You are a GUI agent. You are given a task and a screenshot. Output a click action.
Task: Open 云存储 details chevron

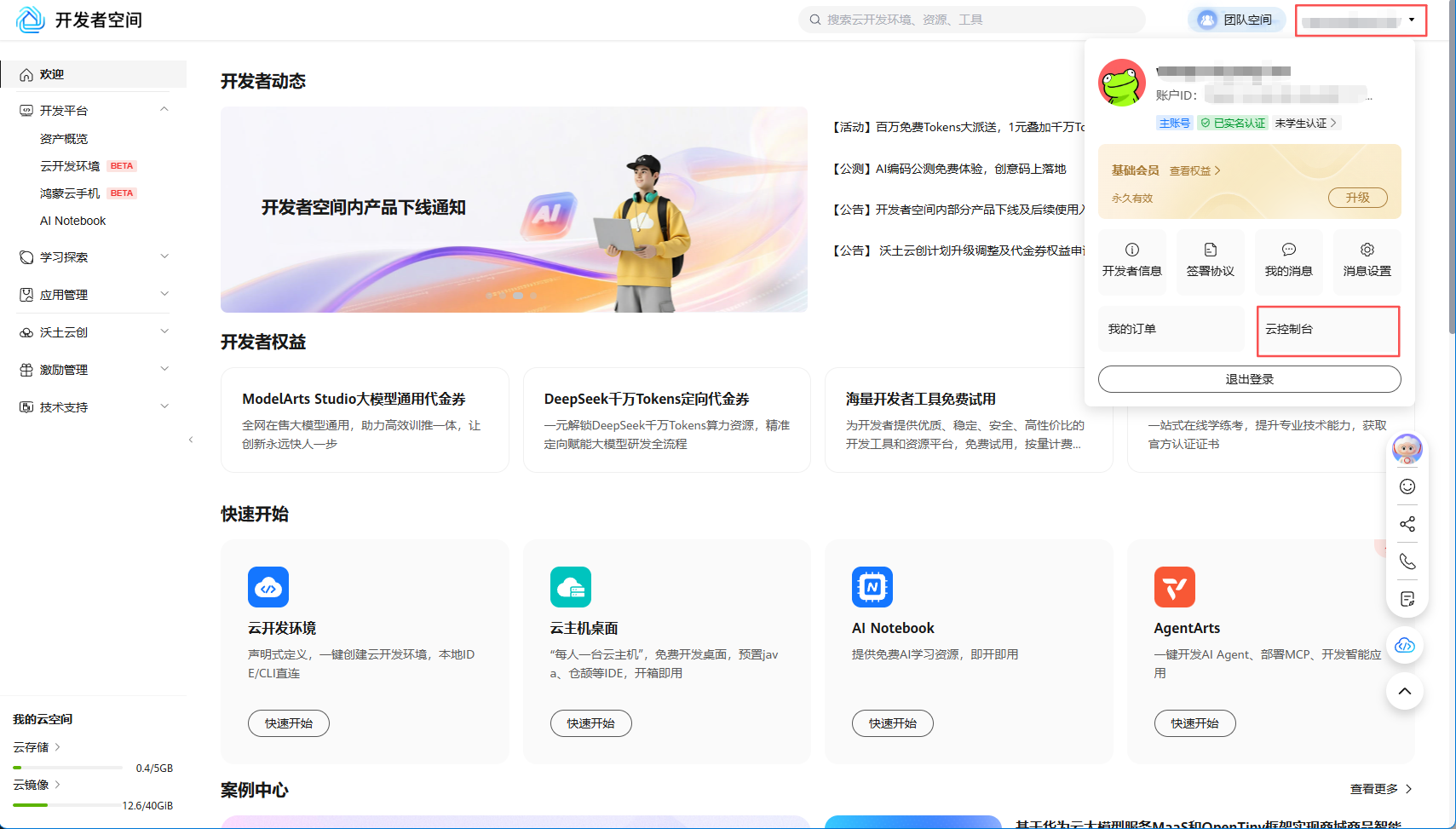pyautogui.click(x=58, y=747)
